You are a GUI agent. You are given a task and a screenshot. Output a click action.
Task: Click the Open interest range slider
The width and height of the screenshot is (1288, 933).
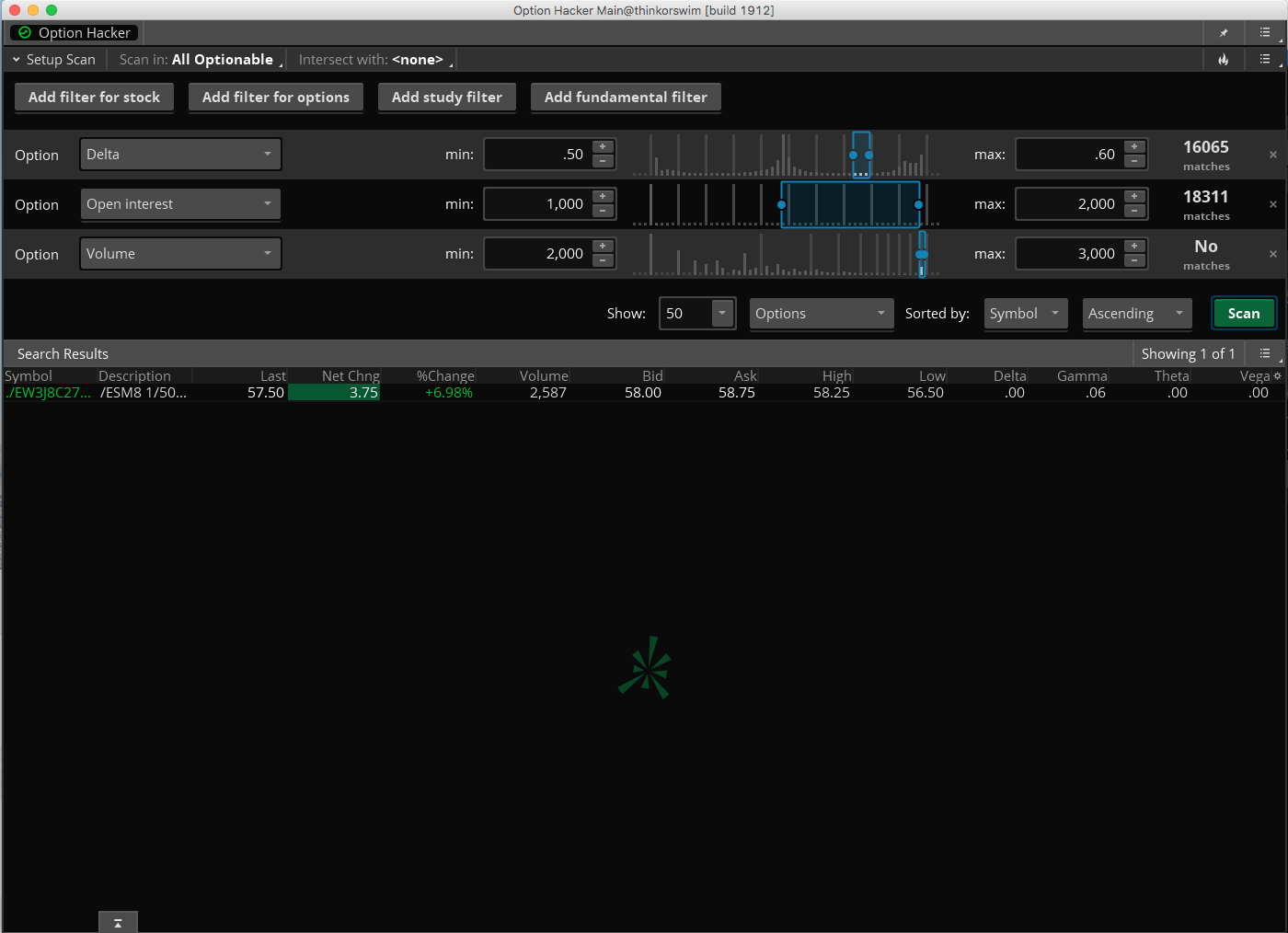click(850, 204)
